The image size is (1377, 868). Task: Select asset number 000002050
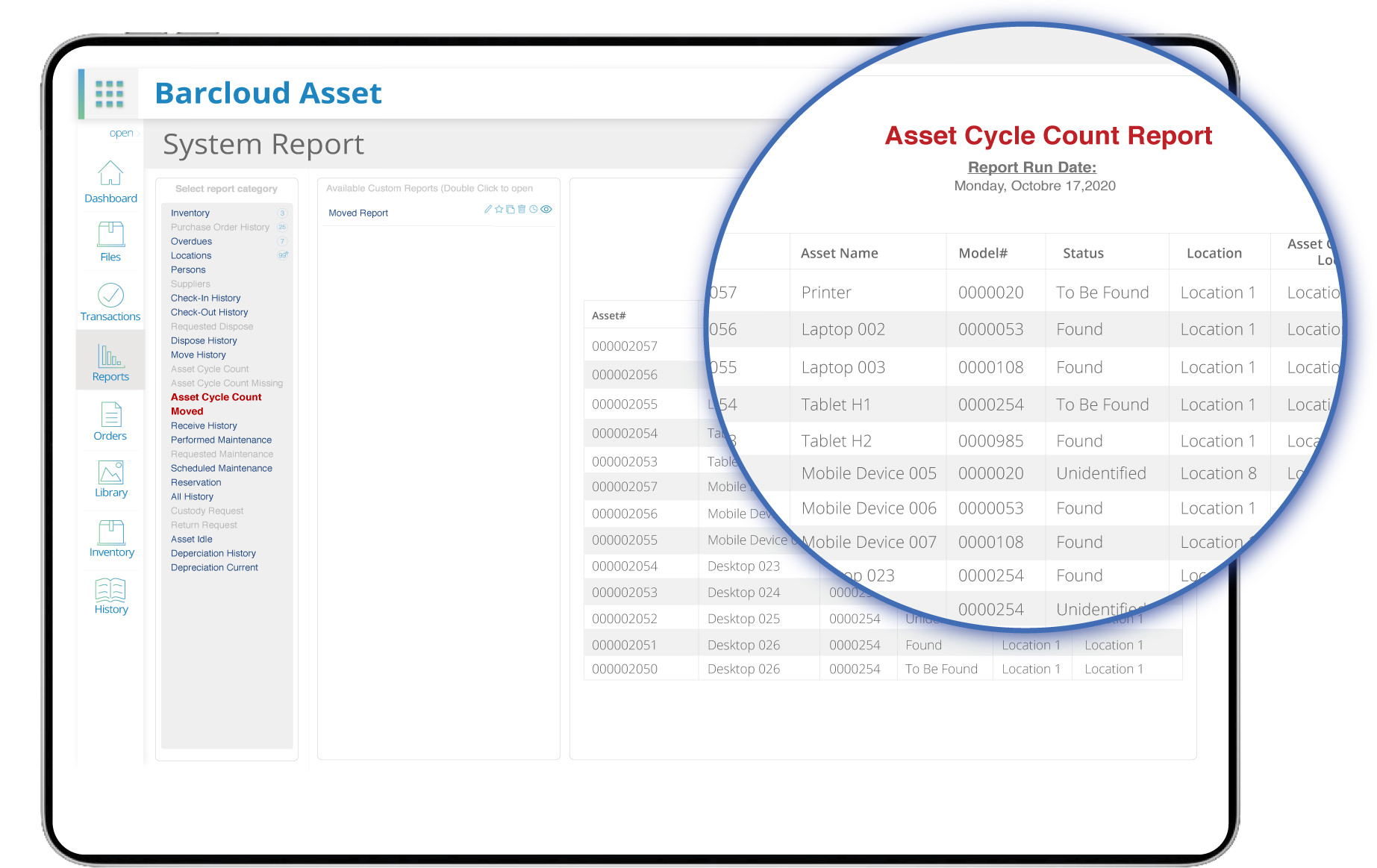tap(625, 669)
